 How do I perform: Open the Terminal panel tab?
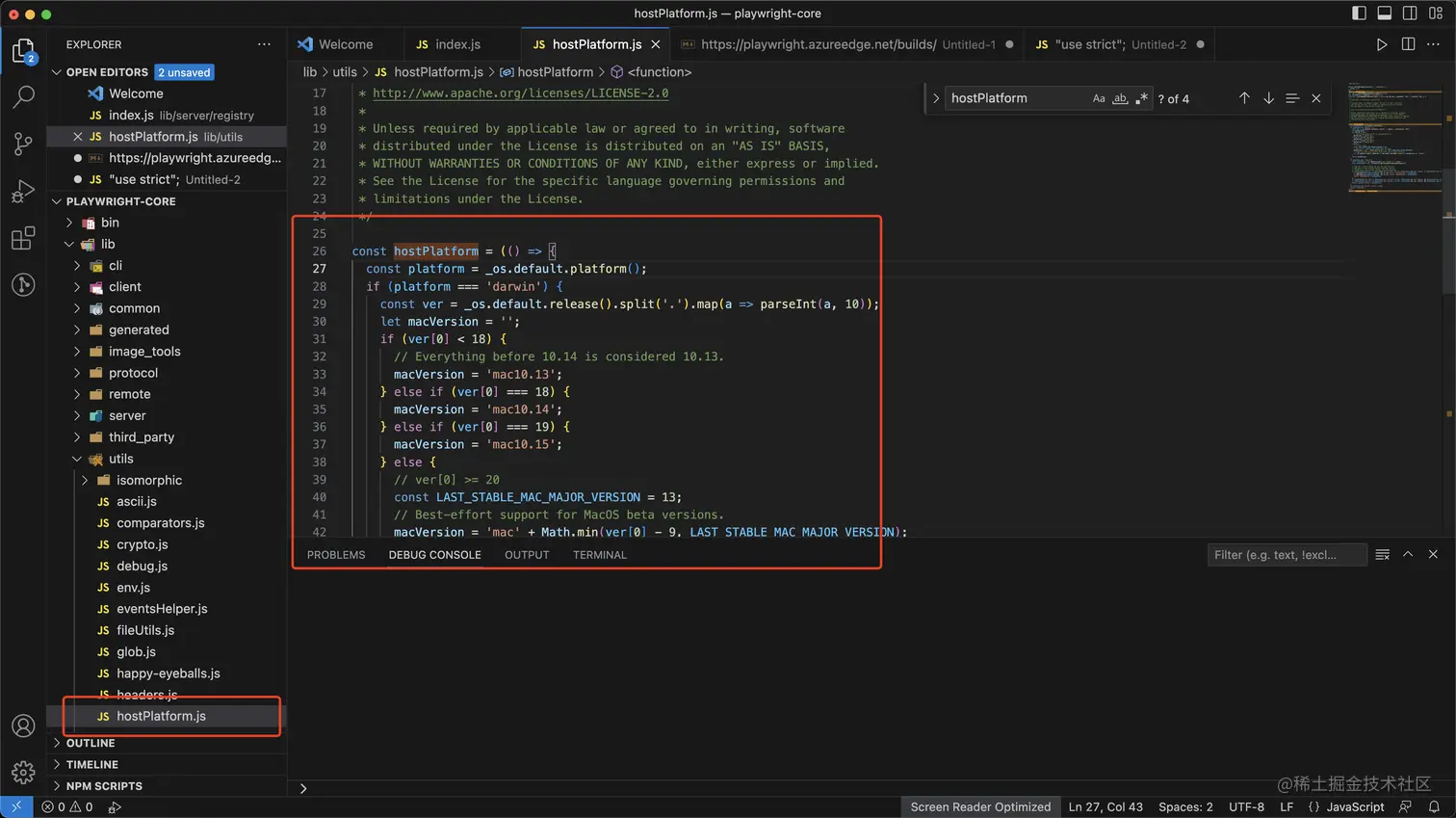click(x=600, y=555)
